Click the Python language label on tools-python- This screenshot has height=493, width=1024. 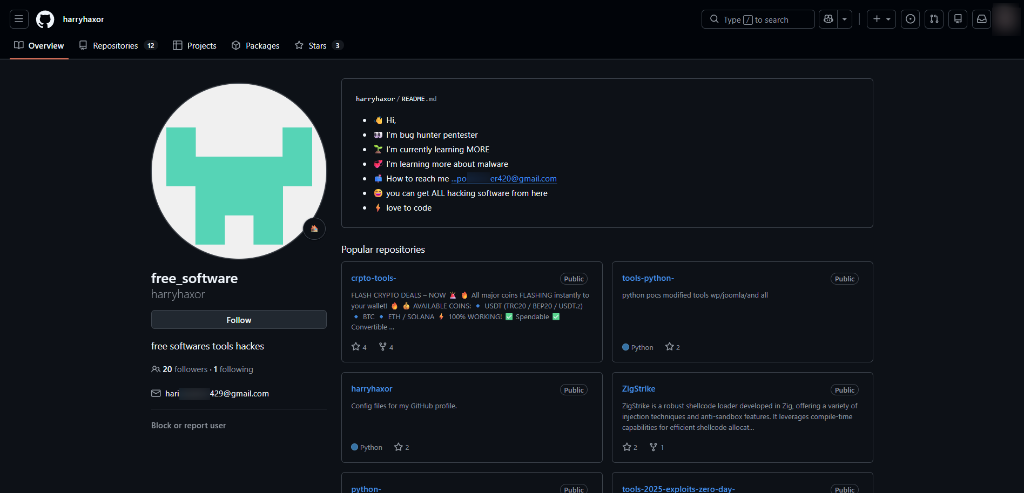pyautogui.click(x=638, y=347)
